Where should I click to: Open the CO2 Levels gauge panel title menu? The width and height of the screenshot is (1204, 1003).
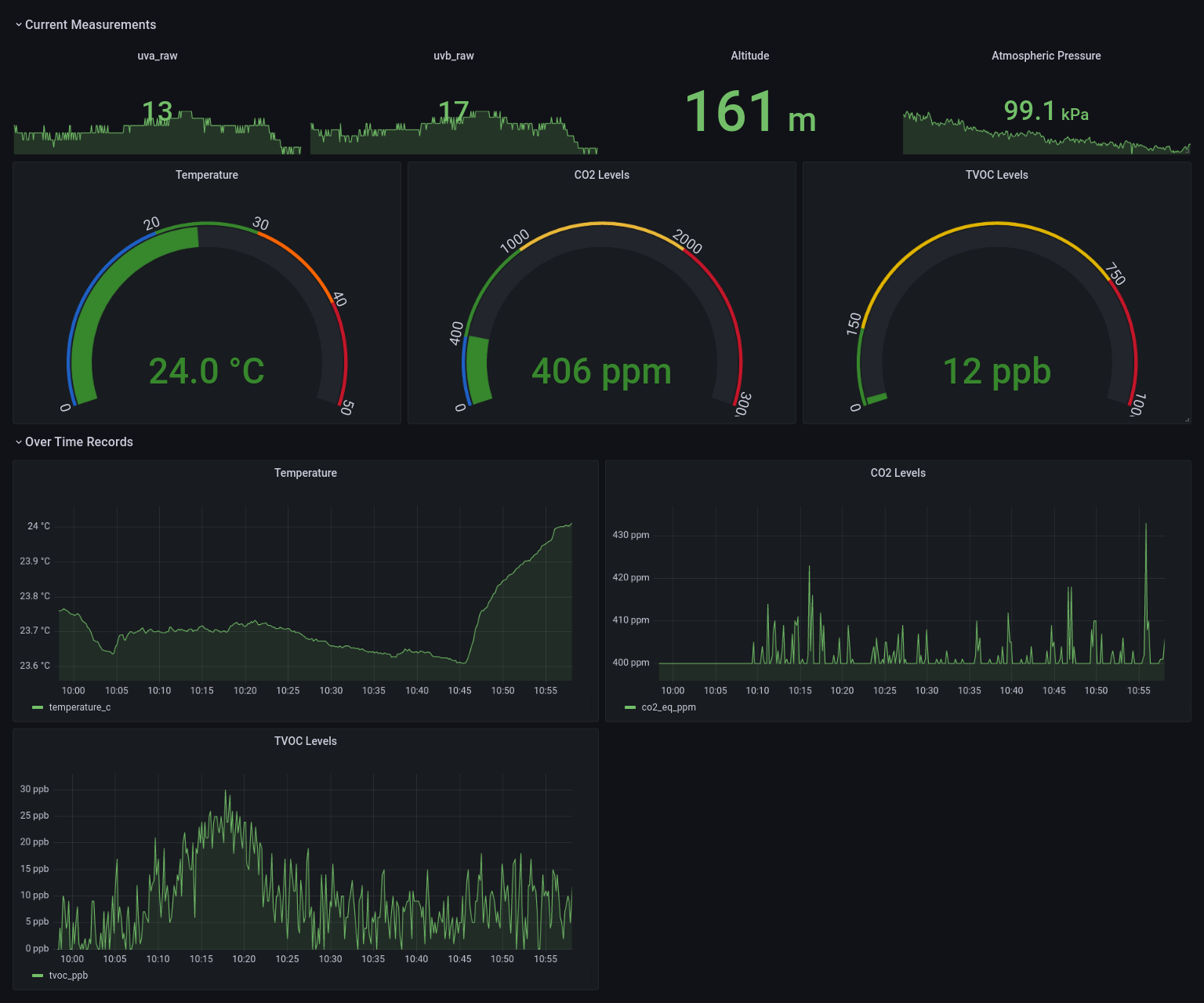[x=602, y=175]
